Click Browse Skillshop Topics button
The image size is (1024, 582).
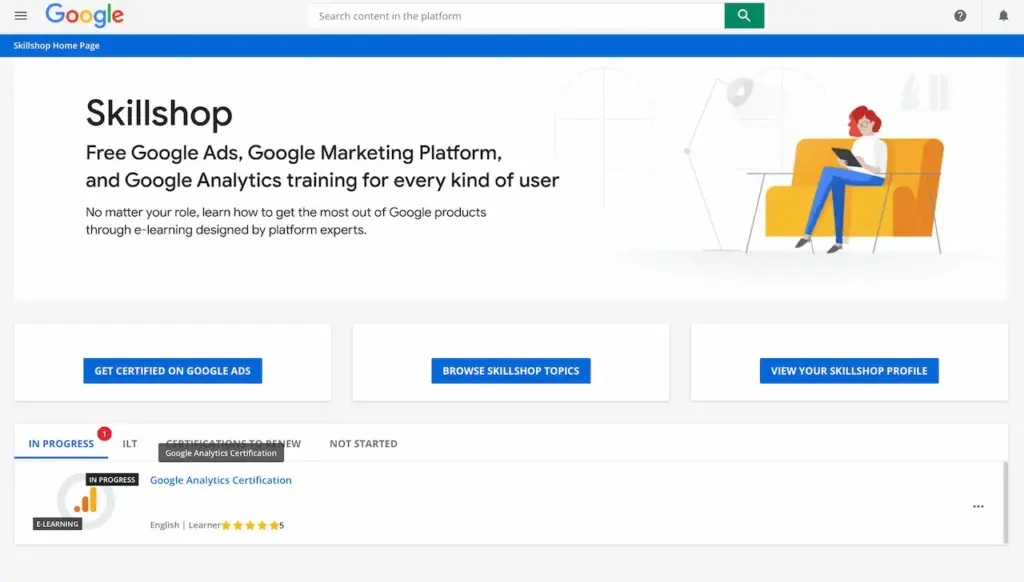click(x=511, y=370)
